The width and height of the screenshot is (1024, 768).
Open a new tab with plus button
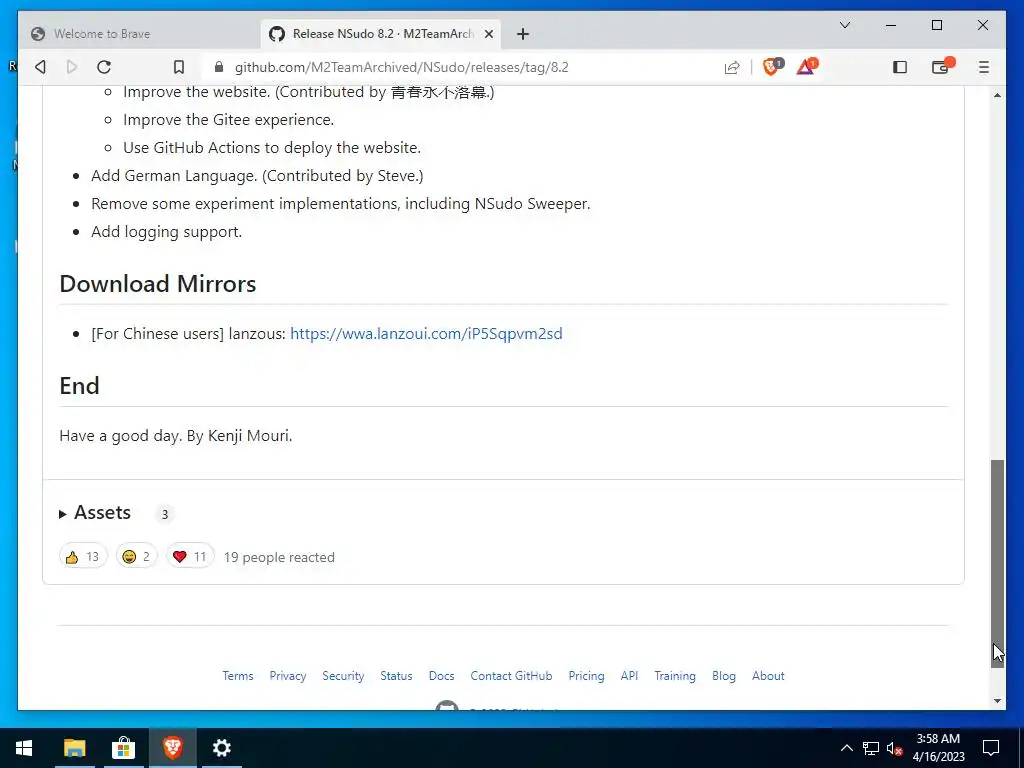tap(522, 34)
